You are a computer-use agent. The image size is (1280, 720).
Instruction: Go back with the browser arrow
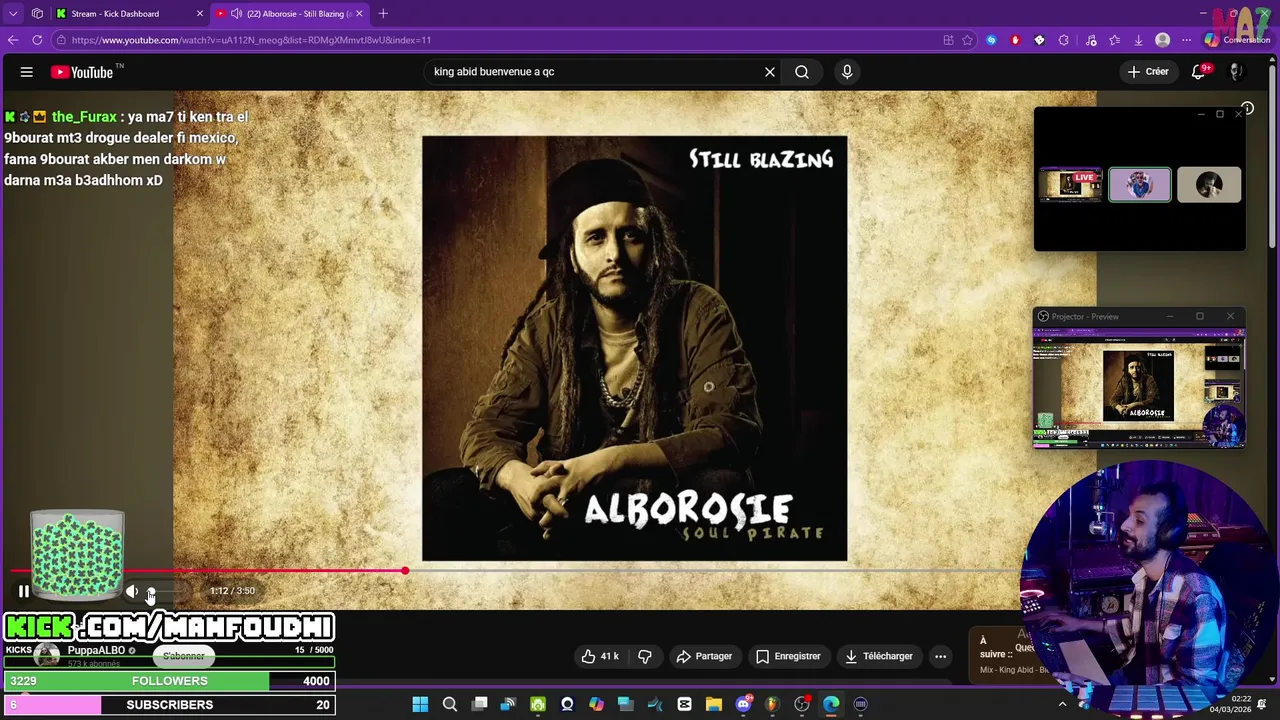(13, 40)
